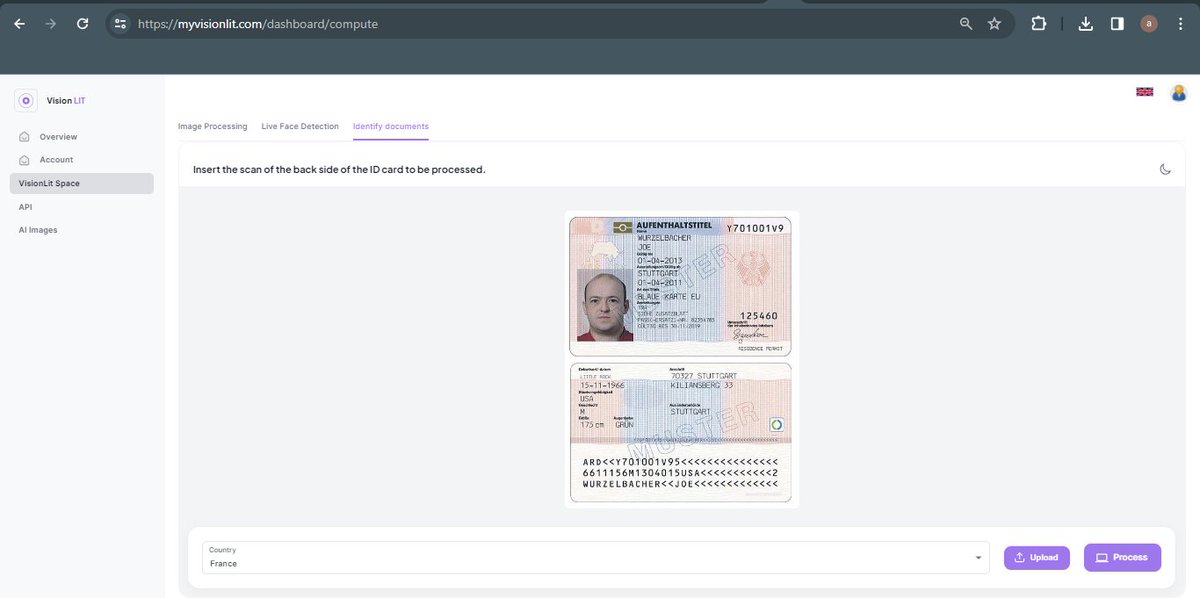
Task: Toggle dark mode moon icon
Action: [x=1165, y=169]
